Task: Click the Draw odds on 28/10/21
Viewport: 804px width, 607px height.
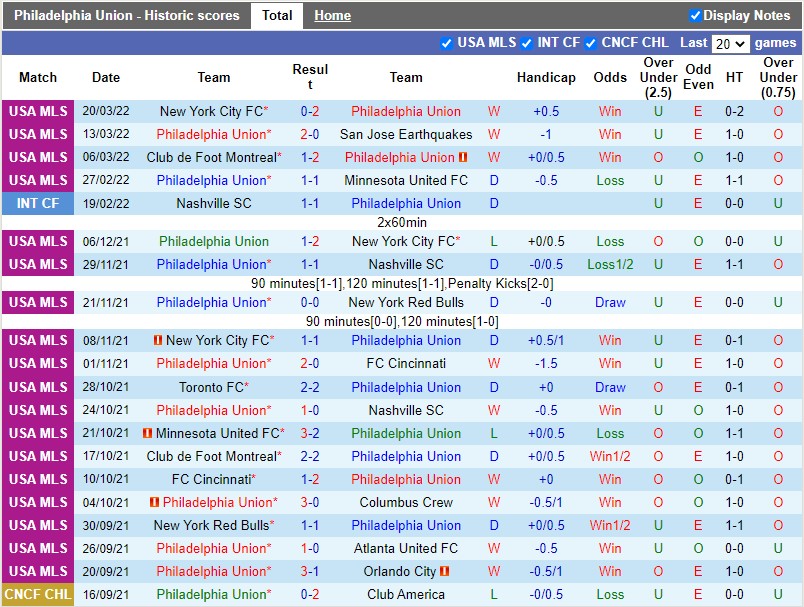Action: (610, 387)
